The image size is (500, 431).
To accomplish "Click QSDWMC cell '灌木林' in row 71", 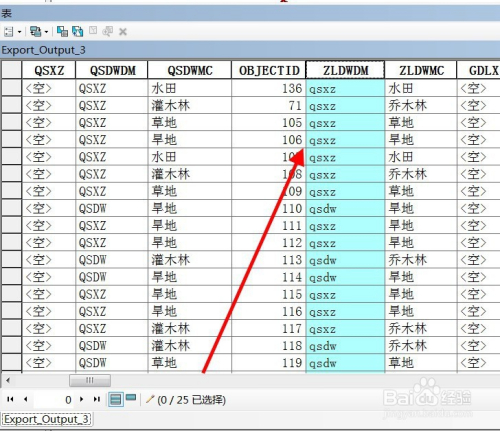I will (x=190, y=105).
